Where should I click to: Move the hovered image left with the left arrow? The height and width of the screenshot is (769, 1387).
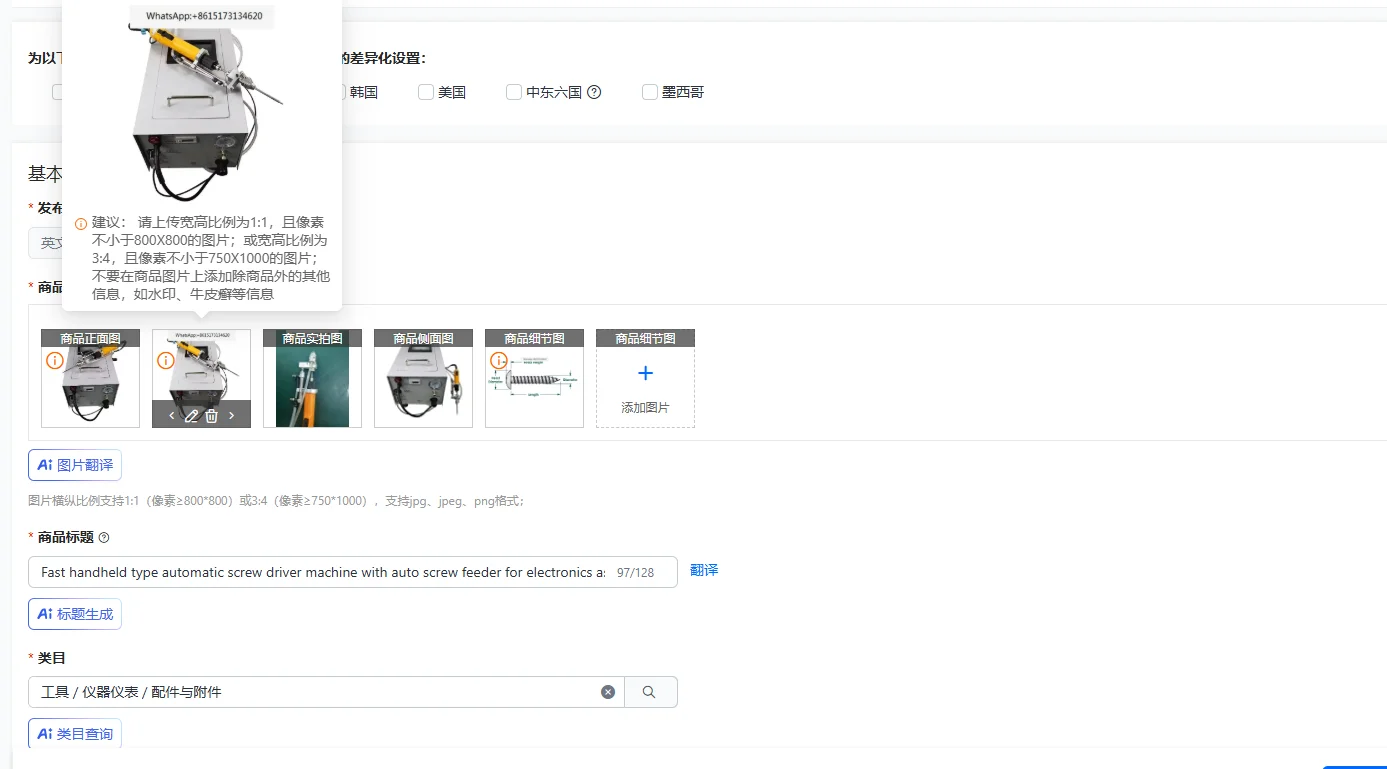click(172, 415)
